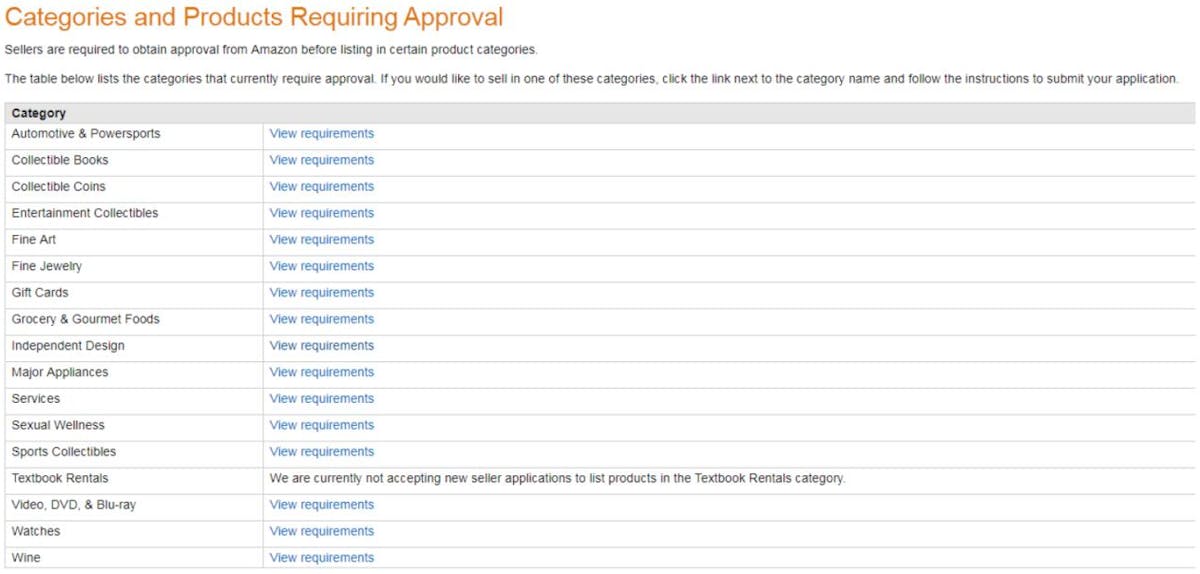Open View requirements for Video, DVD, & Blu-ray
1200x574 pixels.
click(x=321, y=504)
